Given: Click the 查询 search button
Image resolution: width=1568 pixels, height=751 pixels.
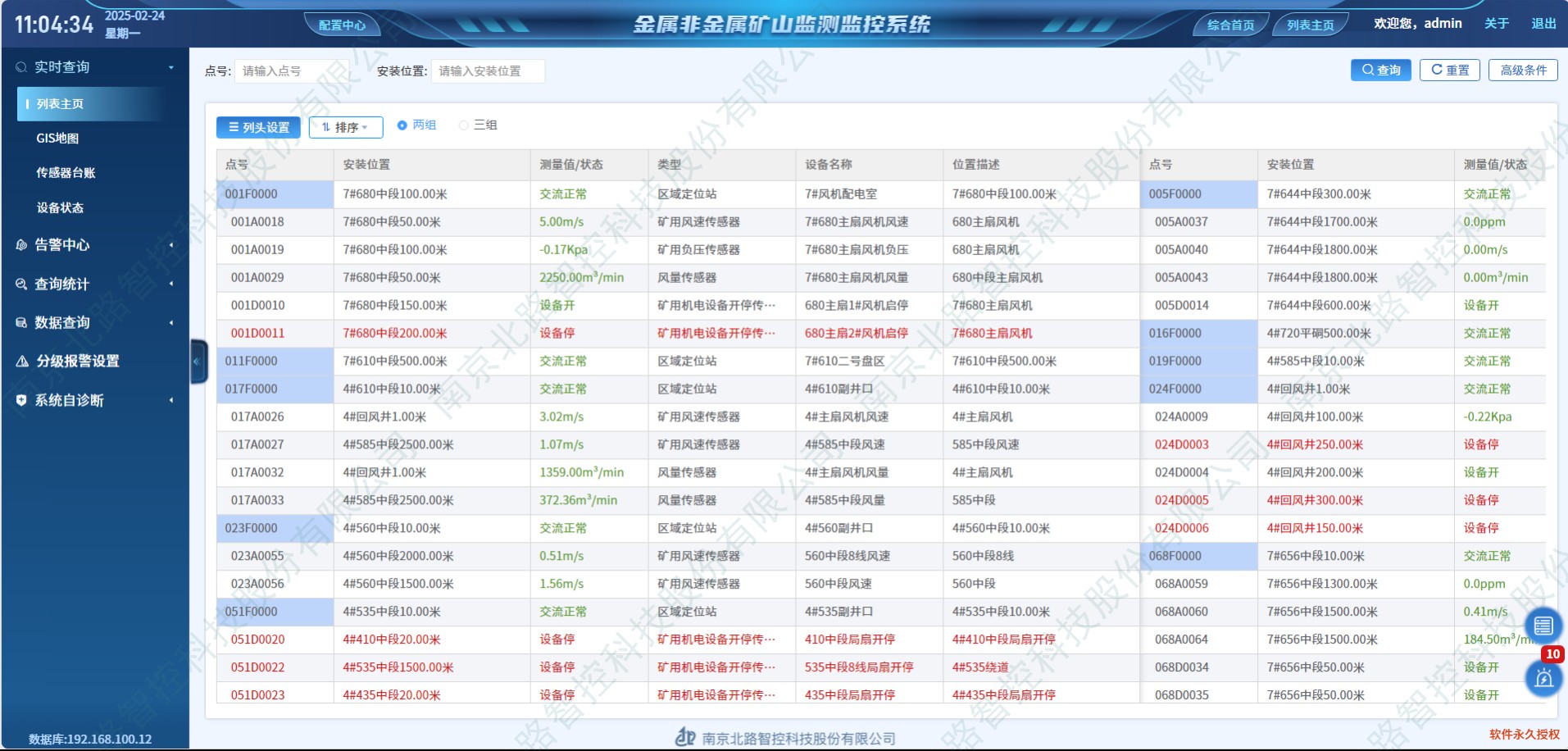Looking at the screenshot, I should [1381, 71].
